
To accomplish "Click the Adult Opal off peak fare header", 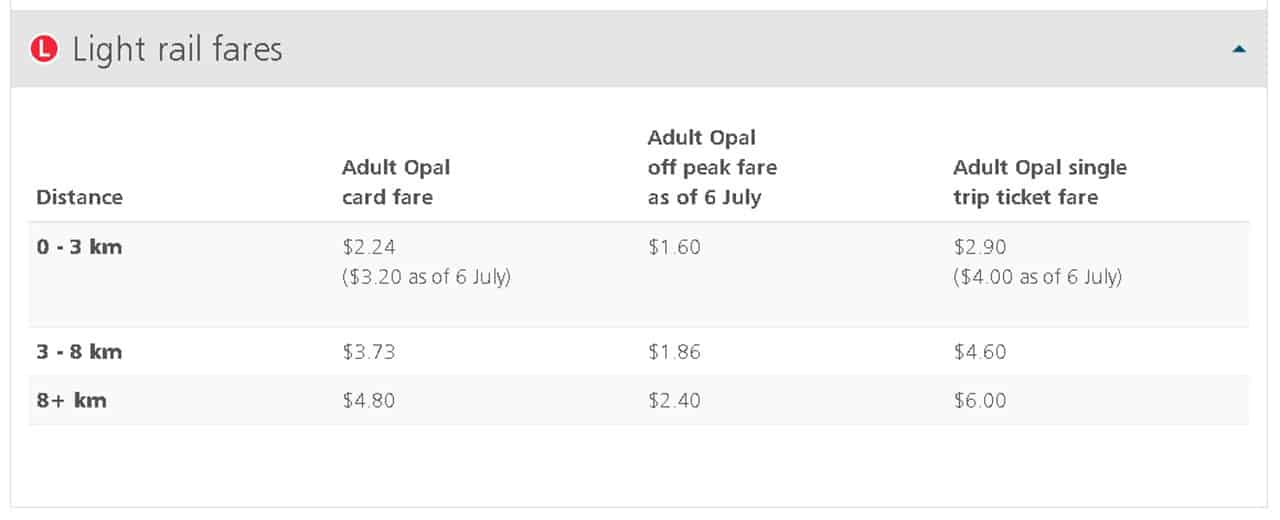I will (x=712, y=167).
